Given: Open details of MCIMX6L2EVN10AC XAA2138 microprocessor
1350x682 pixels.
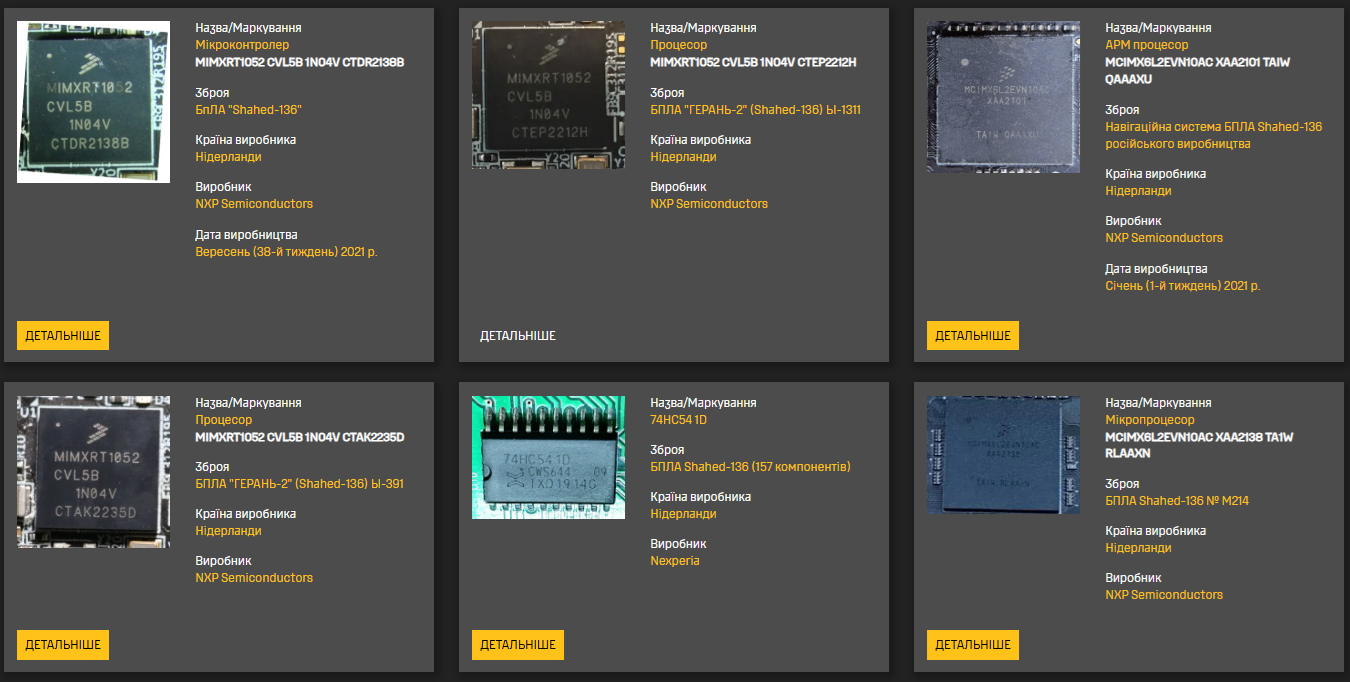Looking at the screenshot, I should point(972,645).
